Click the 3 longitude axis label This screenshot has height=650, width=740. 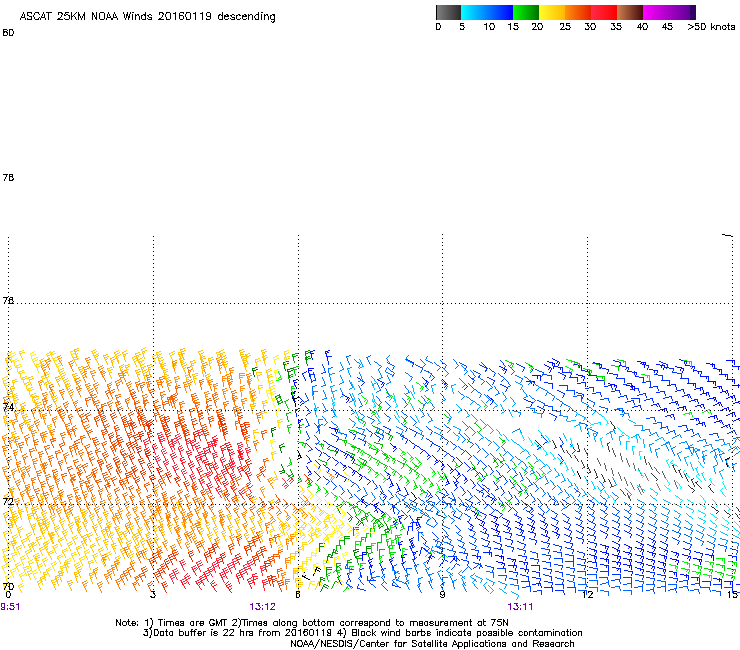click(x=152, y=595)
